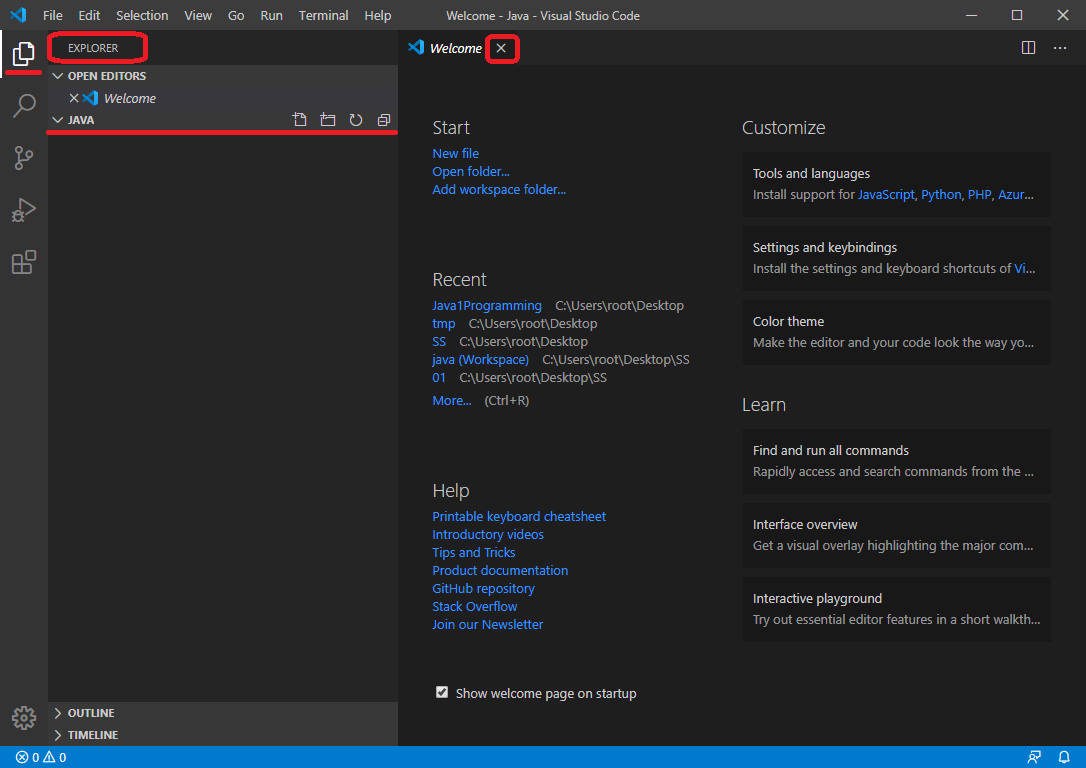
Task: Click the VS Code logo in title bar
Action: point(18,15)
